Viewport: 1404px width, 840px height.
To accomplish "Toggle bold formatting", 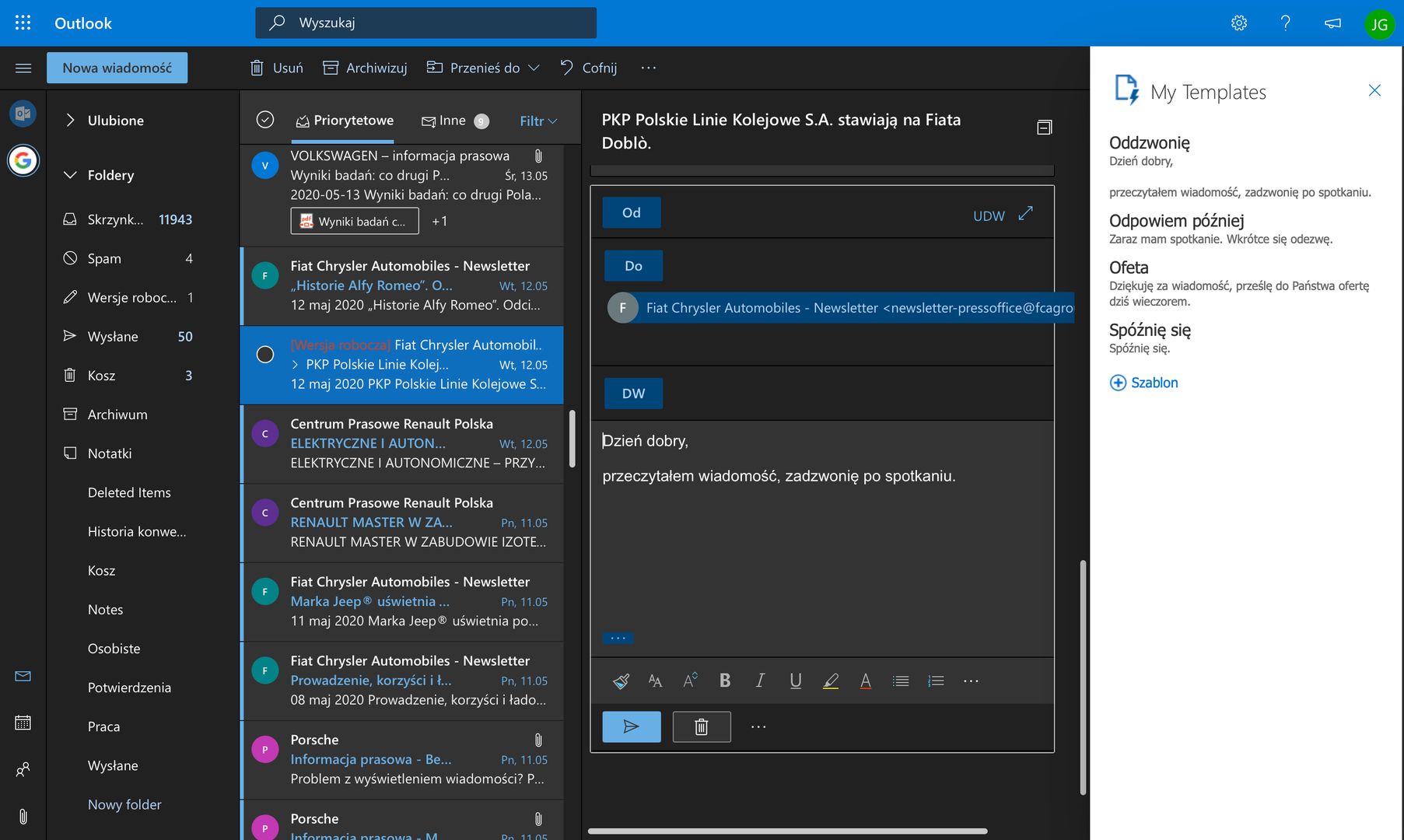I will click(725, 681).
